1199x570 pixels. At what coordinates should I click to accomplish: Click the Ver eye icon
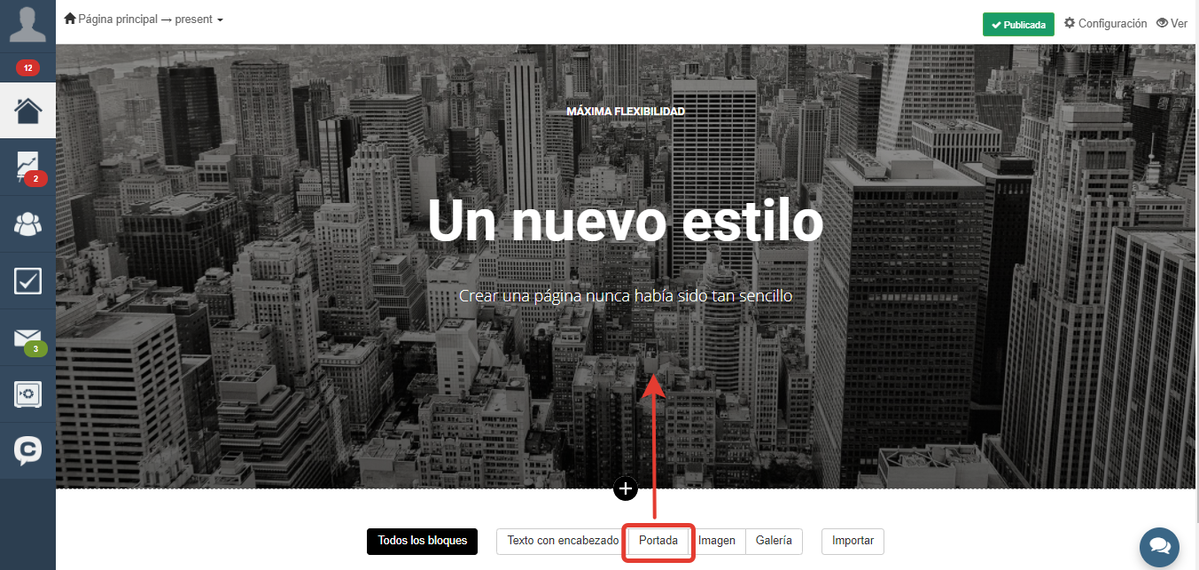click(x=1162, y=23)
